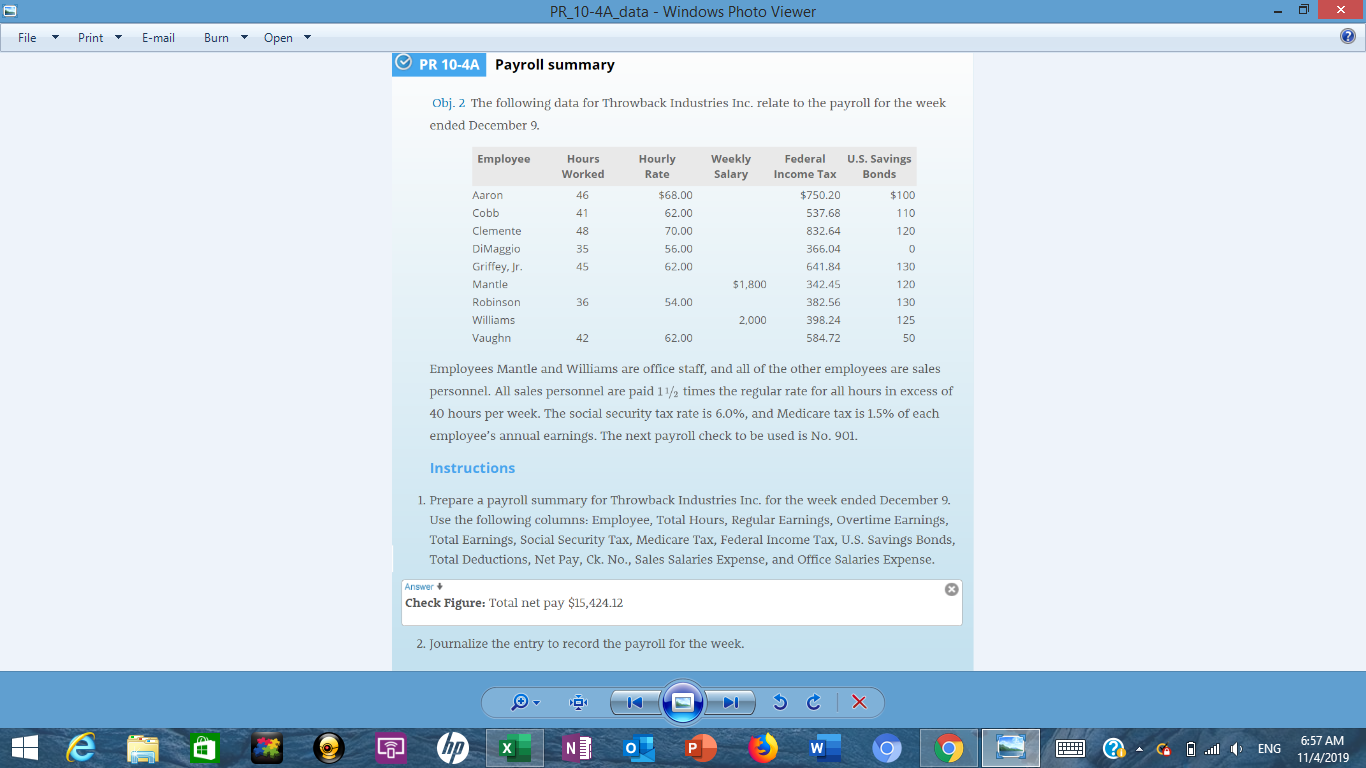Click the Instructions heading
The width and height of the screenshot is (1366, 768).
[472, 468]
